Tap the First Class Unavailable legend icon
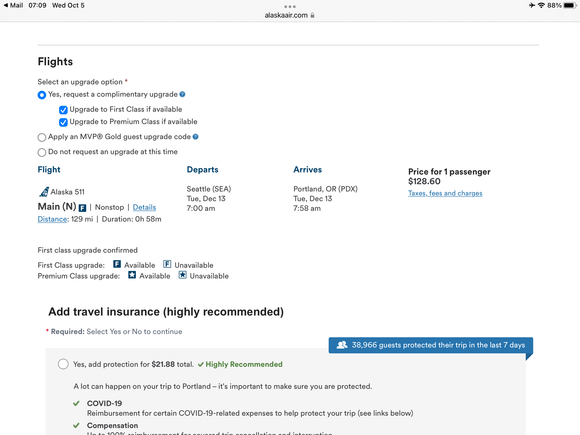 tap(167, 264)
